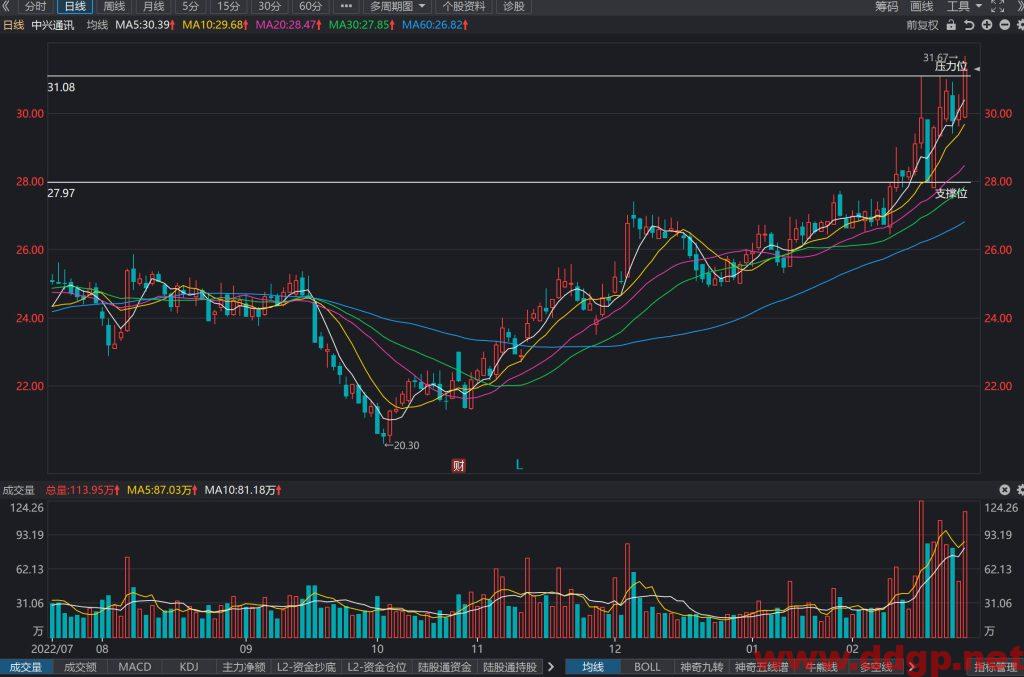The width and height of the screenshot is (1024, 677).
Task: Click the red 财 financial marker
Action: point(458,465)
